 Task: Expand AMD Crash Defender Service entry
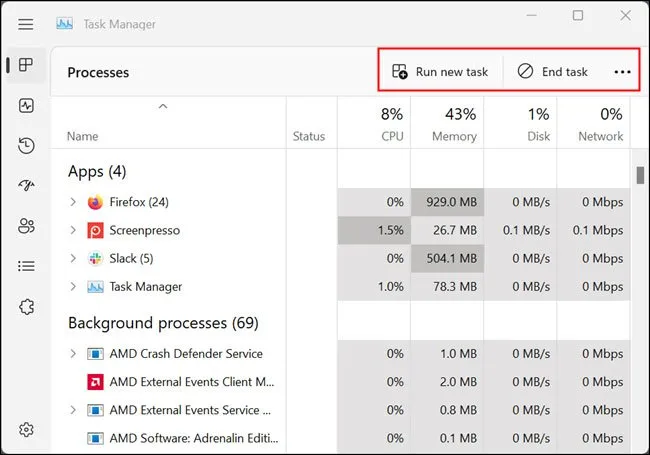[x=73, y=354]
